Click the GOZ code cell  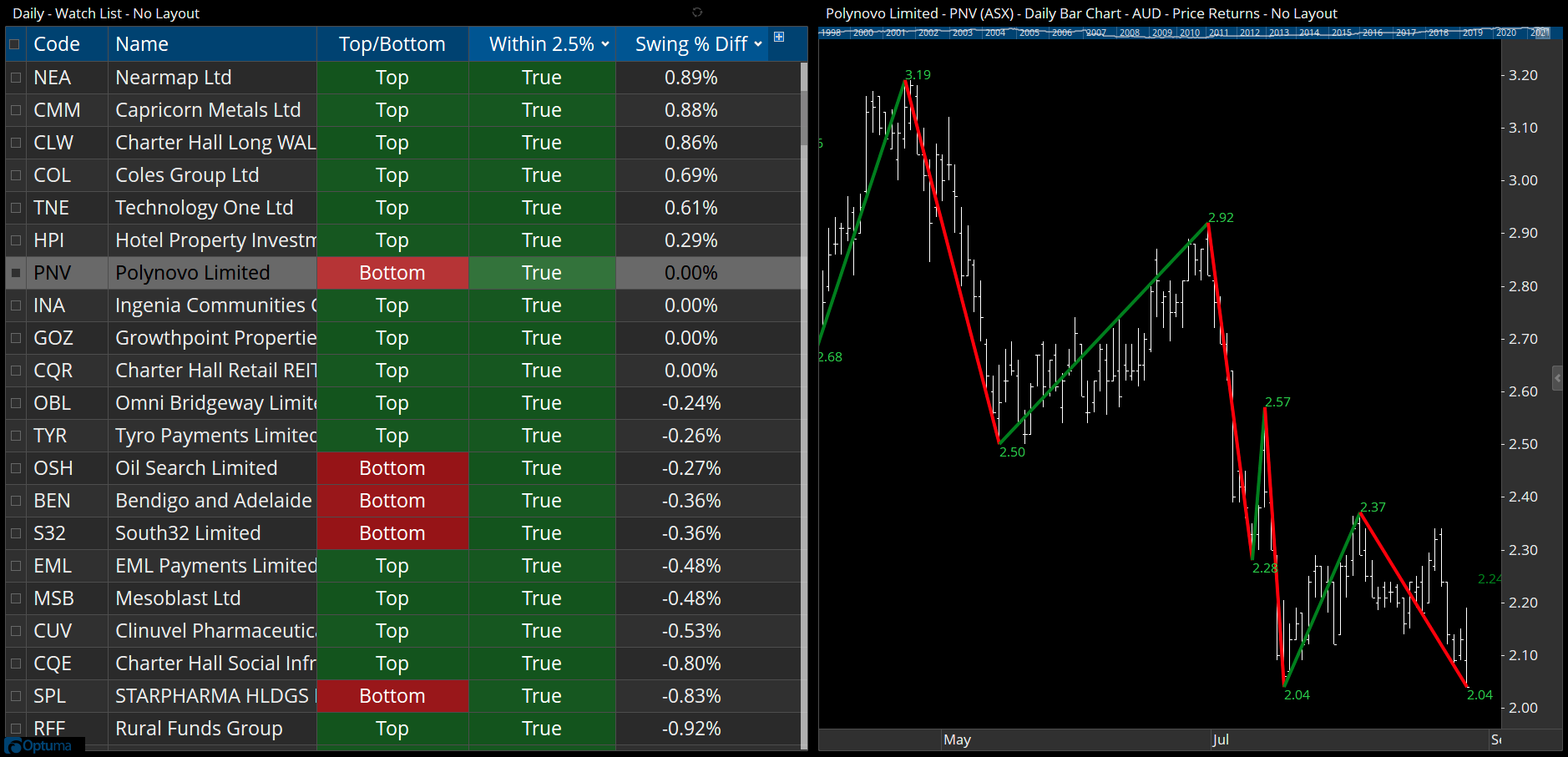pyautogui.click(x=67, y=338)
